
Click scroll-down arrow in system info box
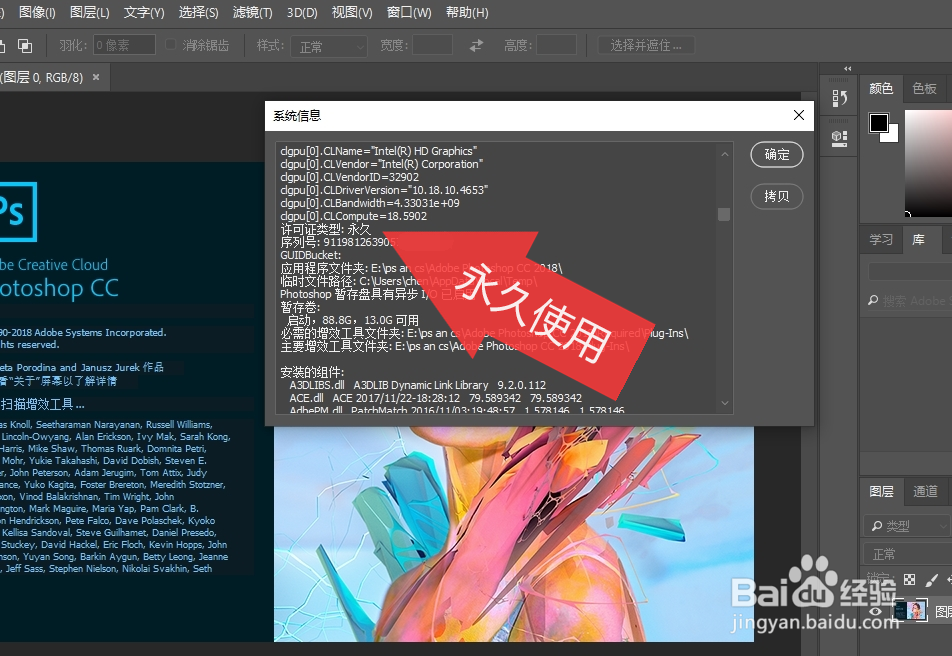point(724,403)
